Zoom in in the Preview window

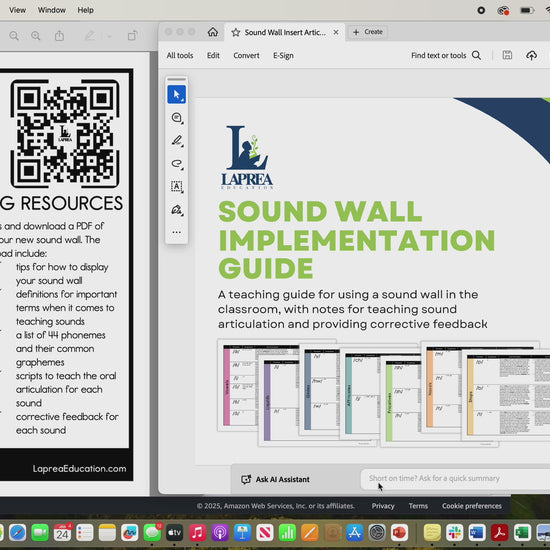36,36
